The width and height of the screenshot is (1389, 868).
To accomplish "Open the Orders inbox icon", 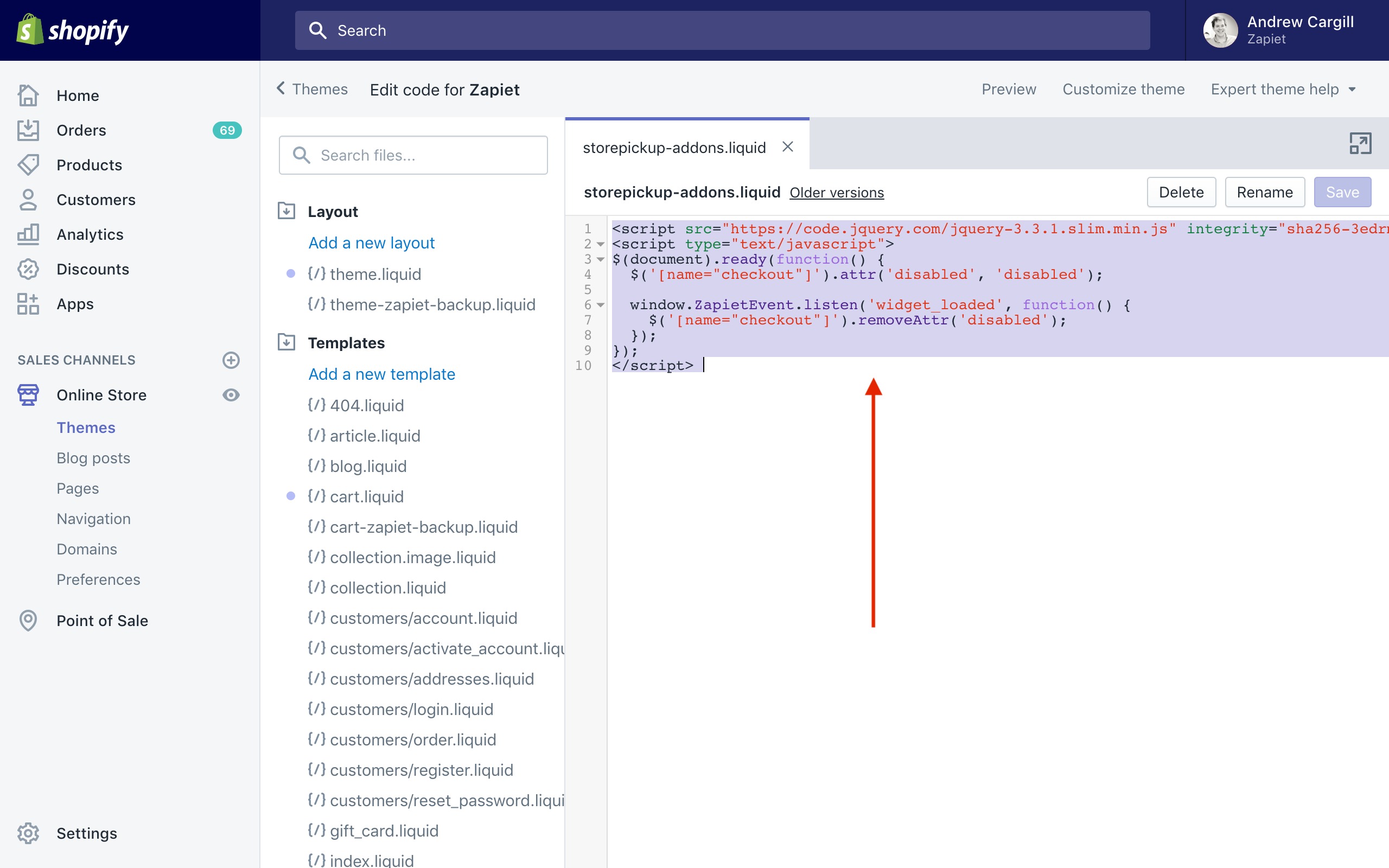I will click(x=28, y=130).
